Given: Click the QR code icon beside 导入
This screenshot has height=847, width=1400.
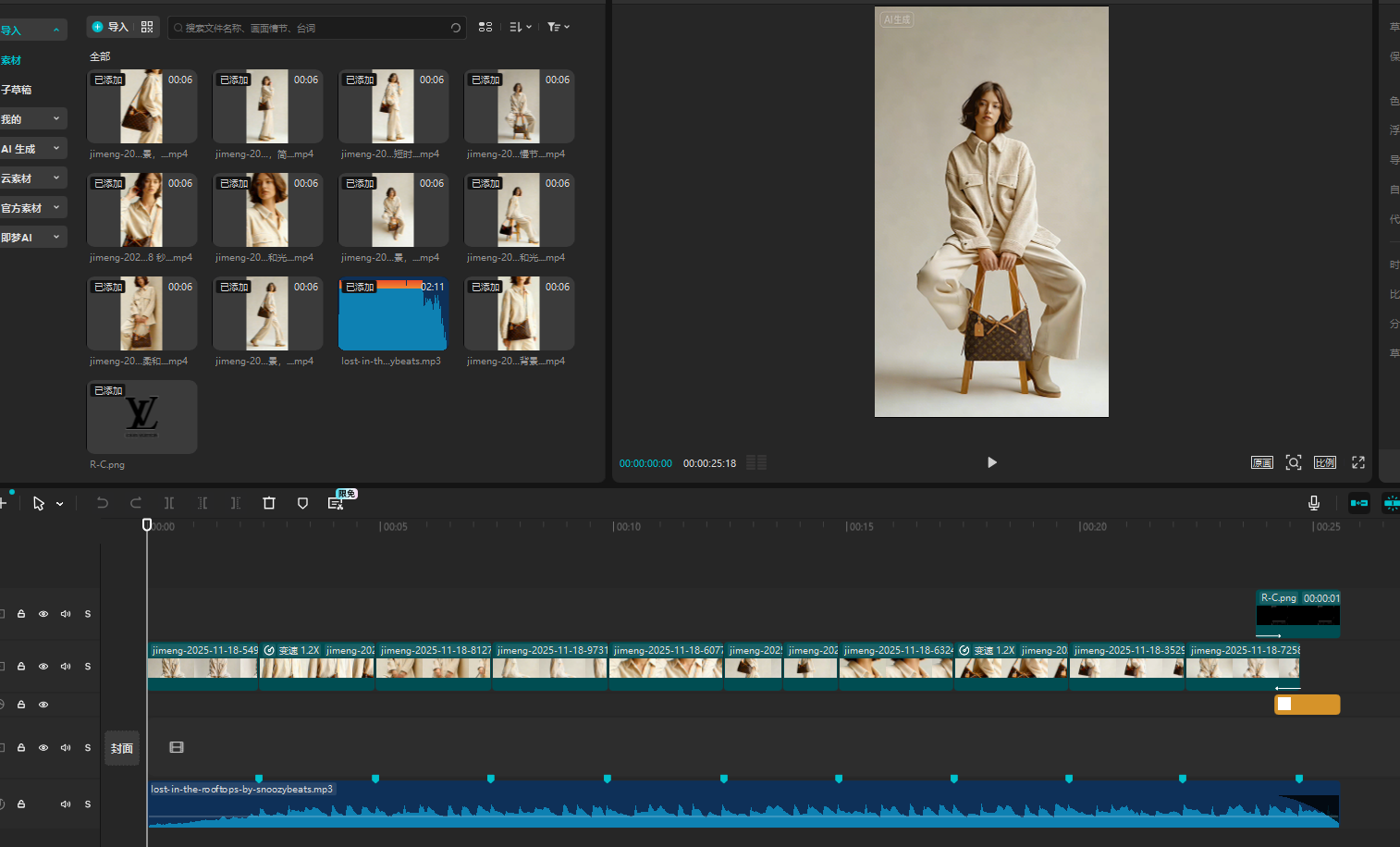Looking at the screenshot, I should 147,27.
